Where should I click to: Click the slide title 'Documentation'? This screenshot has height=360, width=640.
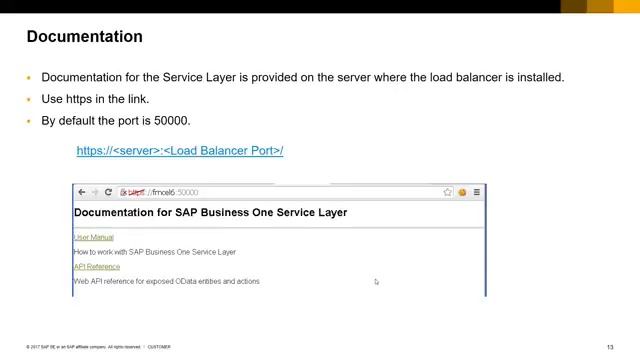pyautogui.click(x=85, y=36)
